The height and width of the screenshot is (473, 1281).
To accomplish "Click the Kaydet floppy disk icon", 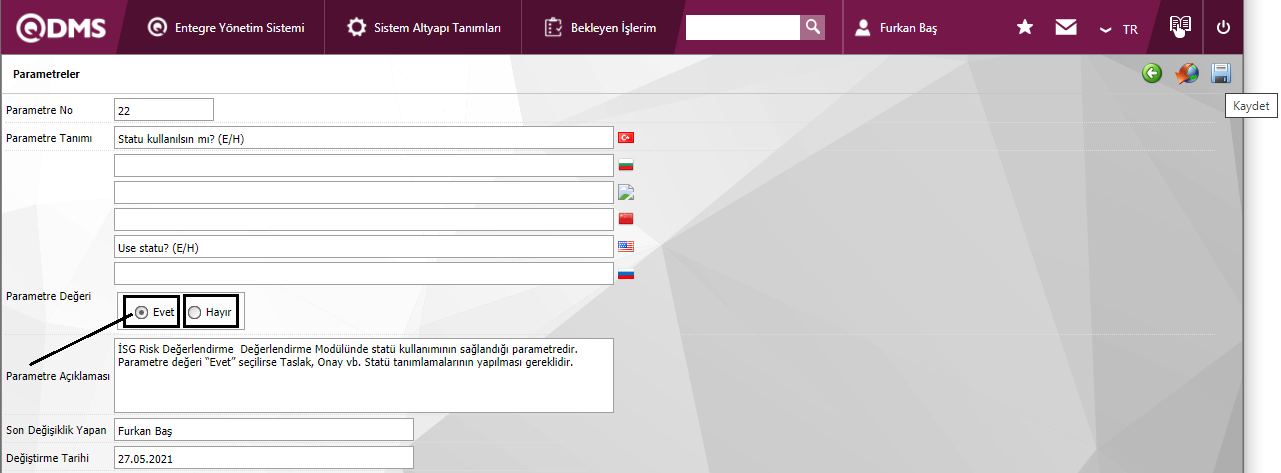I will [x=1221, y=73].
